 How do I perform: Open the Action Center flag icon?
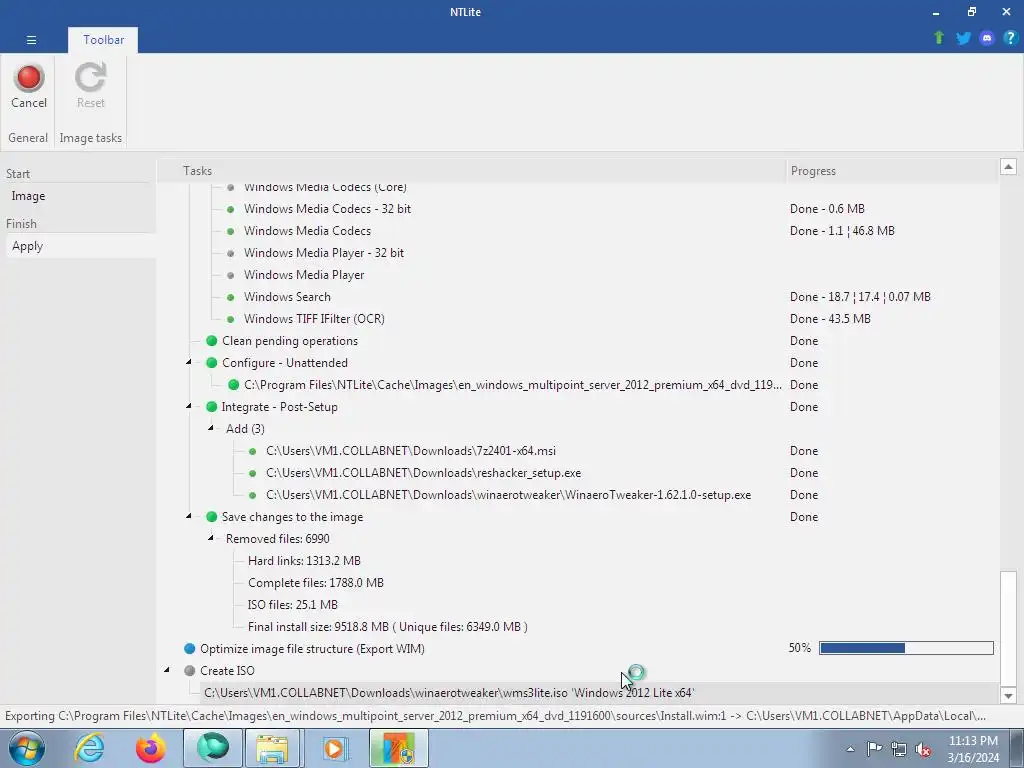tap(874, 749)
